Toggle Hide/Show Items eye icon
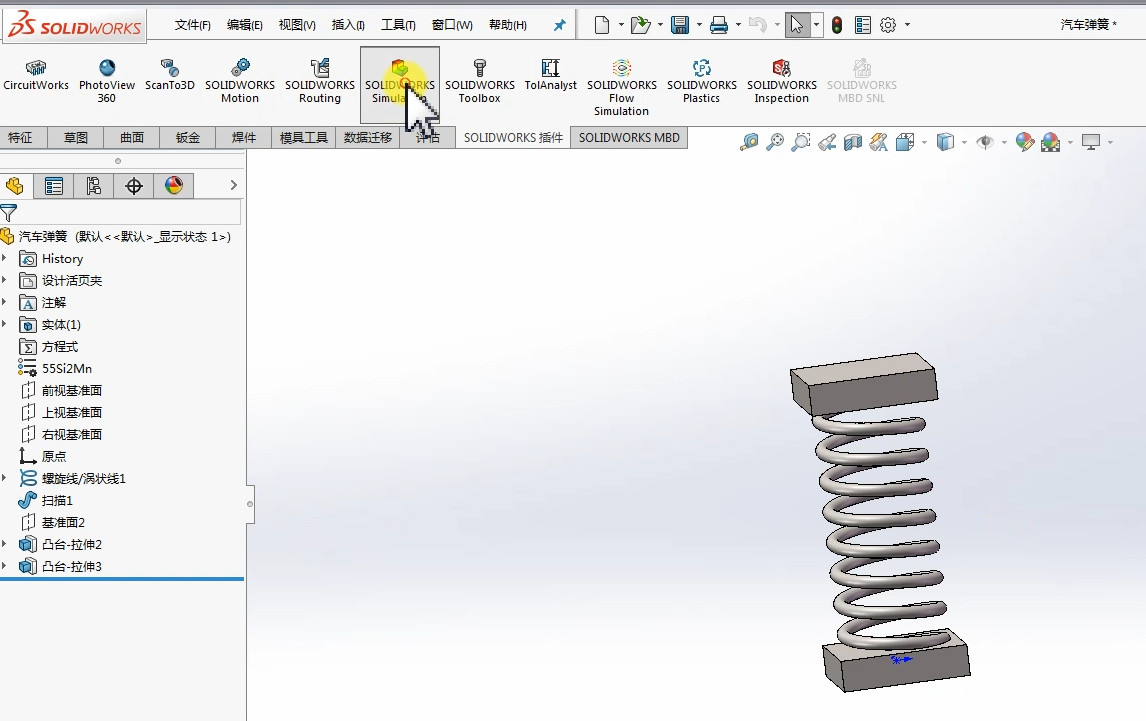The width and height of the screenshot is (1146, 721). pos(984,143)
